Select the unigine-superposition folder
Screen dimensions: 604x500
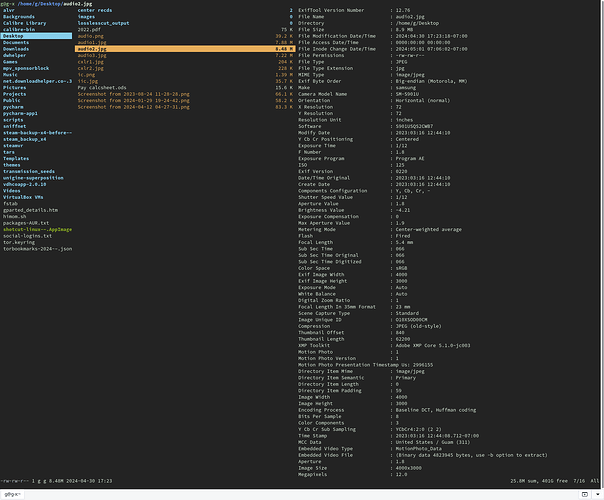point(33,178)
